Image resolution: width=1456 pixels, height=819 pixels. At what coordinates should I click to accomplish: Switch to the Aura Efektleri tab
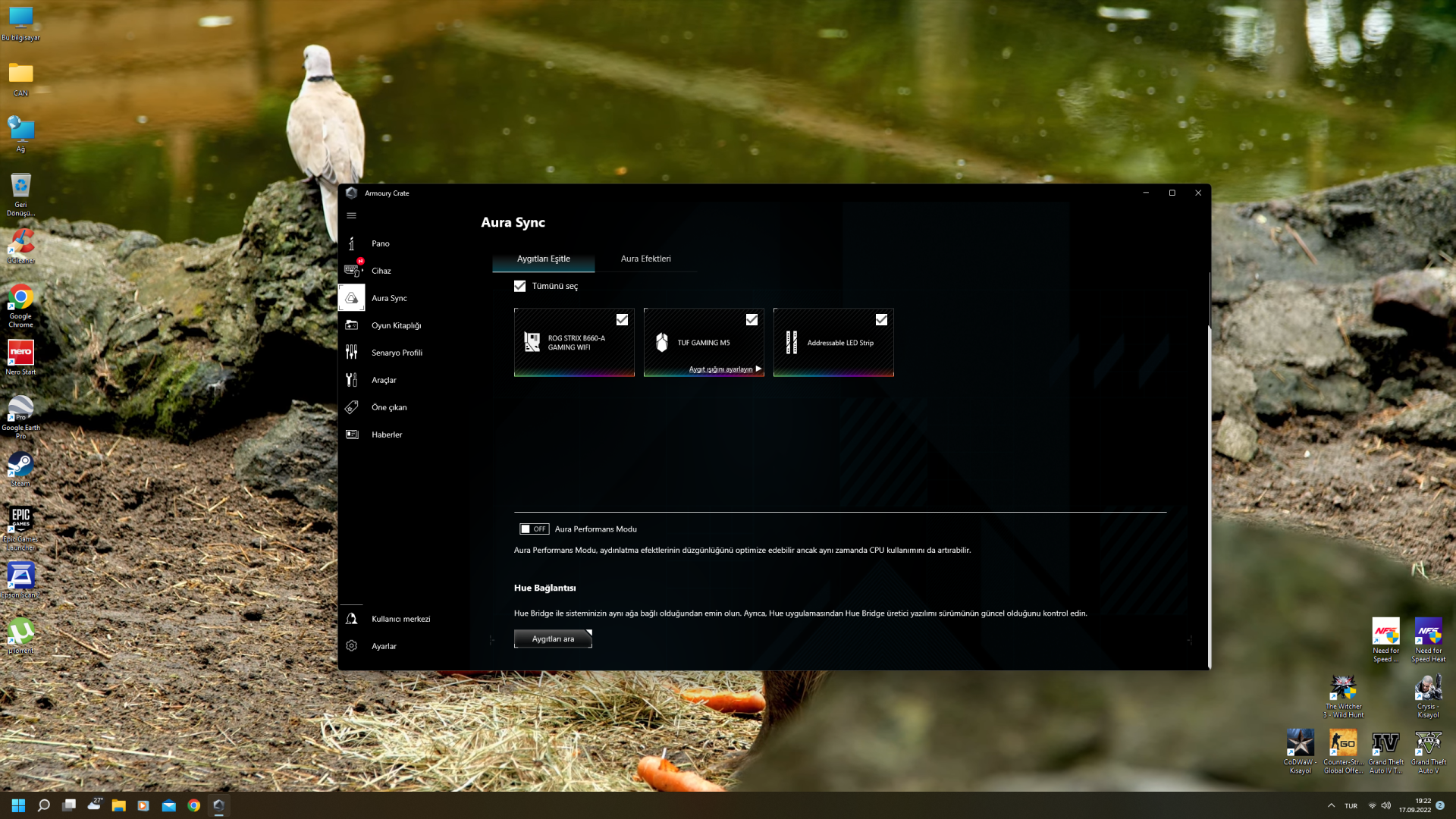point(645,259)
